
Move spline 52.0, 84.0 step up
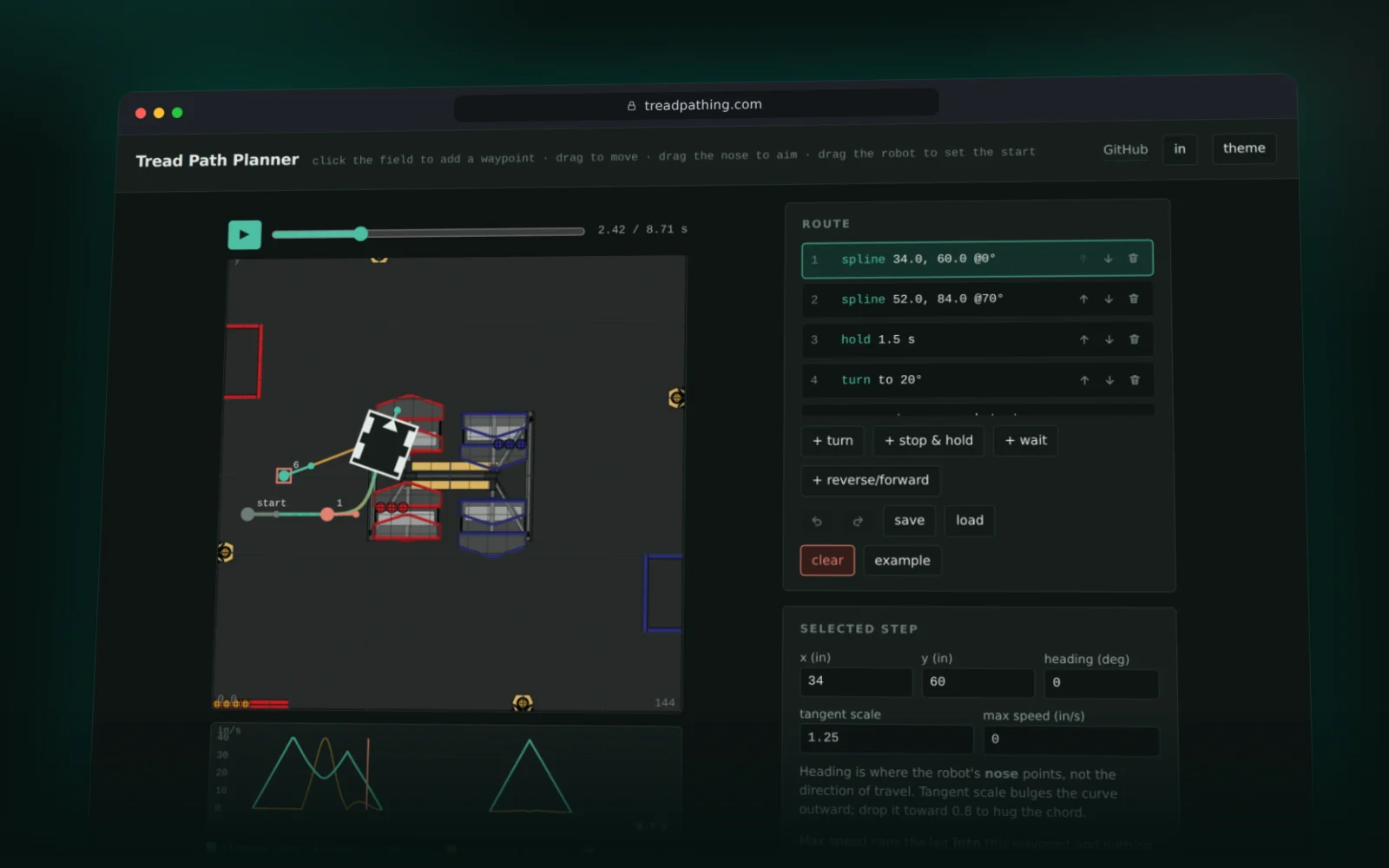(1083, 299)
